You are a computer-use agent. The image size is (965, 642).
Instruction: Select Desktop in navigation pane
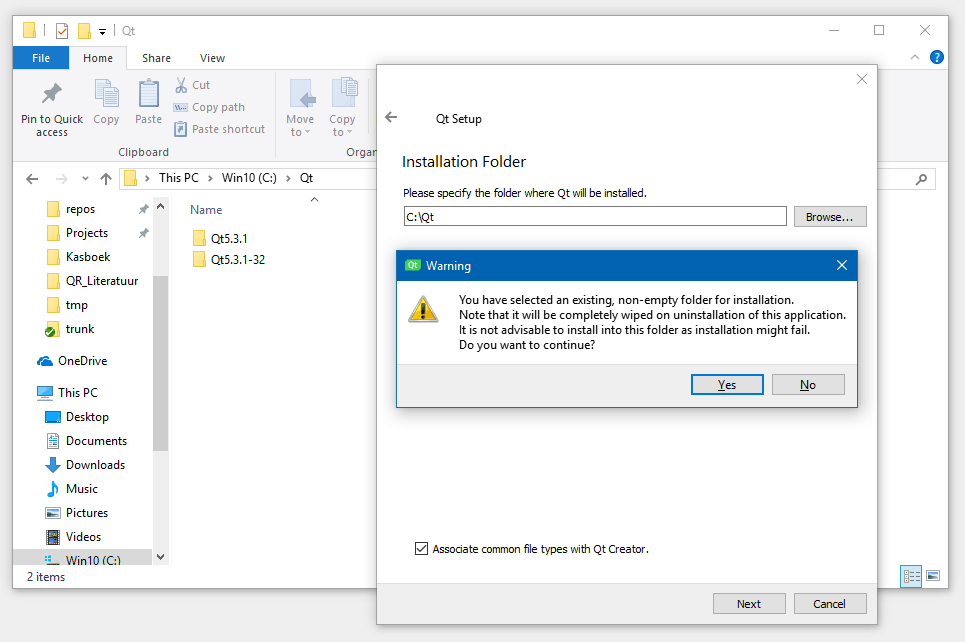(87, 417)
